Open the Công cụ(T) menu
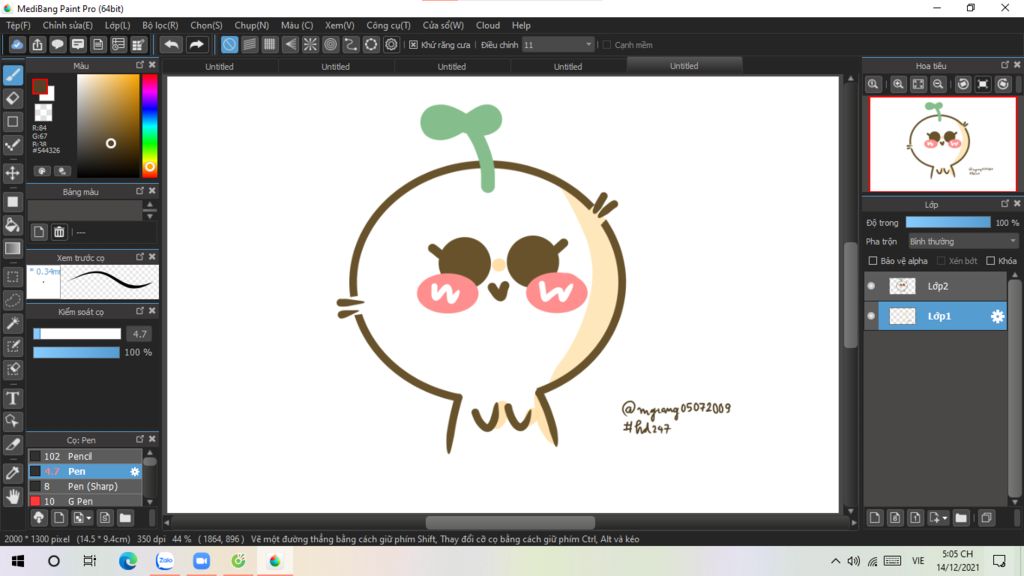The height and width of the screenshot is (576, 1024). [389, 25]
